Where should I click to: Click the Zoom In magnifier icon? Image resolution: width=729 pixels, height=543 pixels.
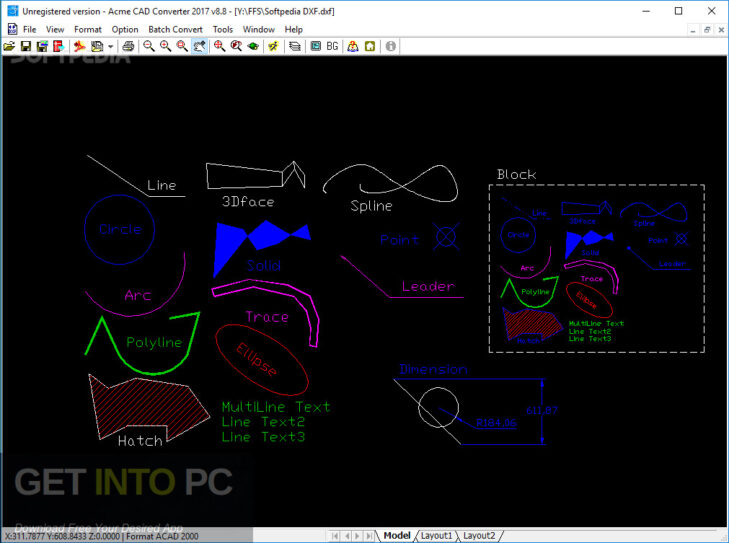click(x=166, y=46)
